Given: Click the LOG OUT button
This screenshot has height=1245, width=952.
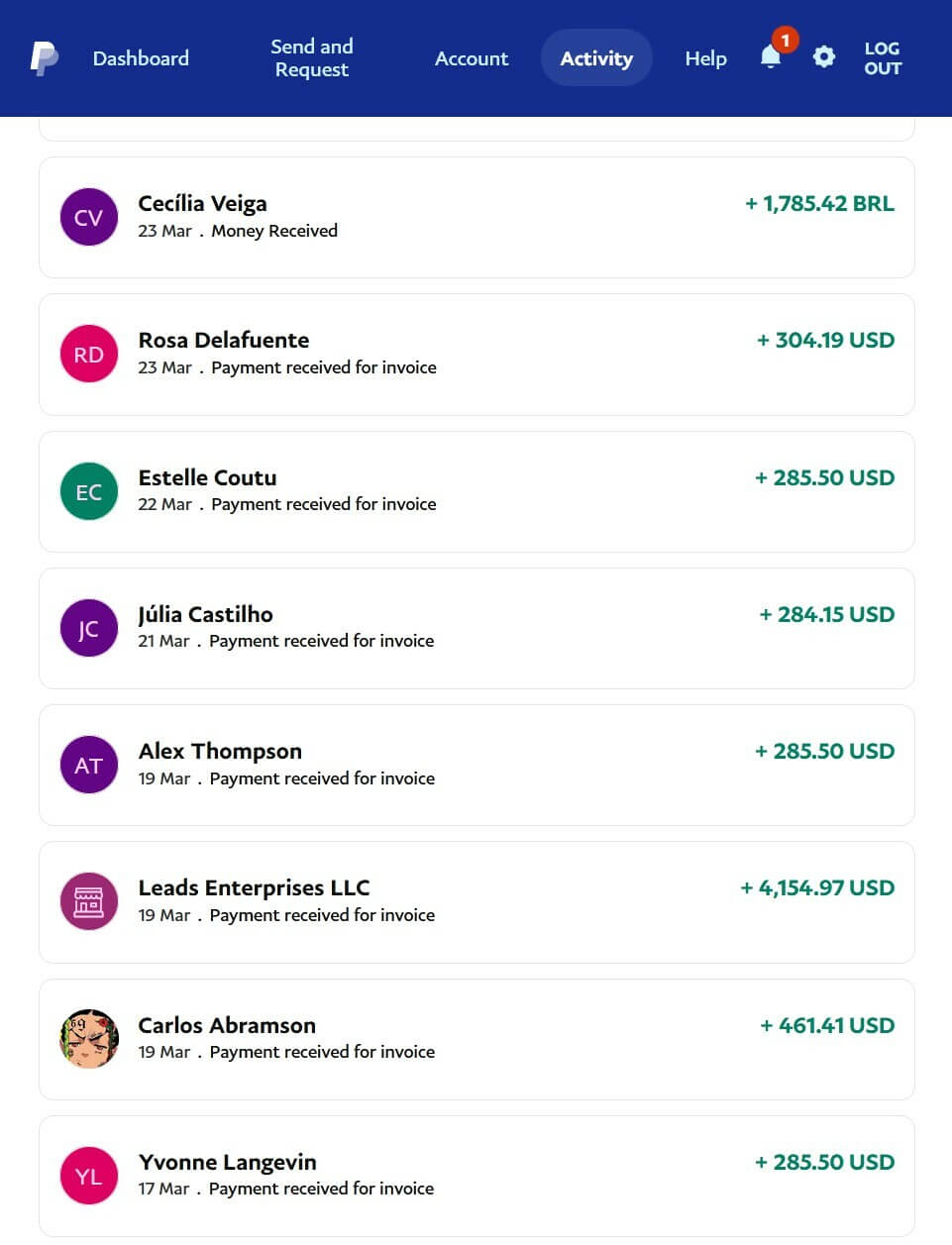Looking at the screenshot, I should (x=882, y=58).
